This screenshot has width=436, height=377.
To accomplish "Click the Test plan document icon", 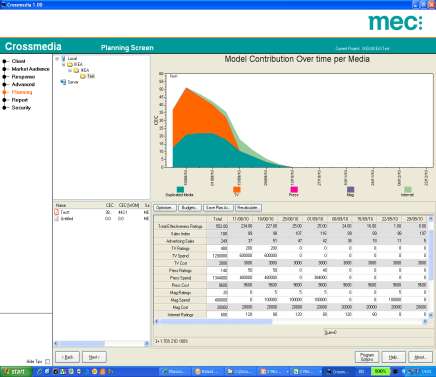I will click(57, 212).
